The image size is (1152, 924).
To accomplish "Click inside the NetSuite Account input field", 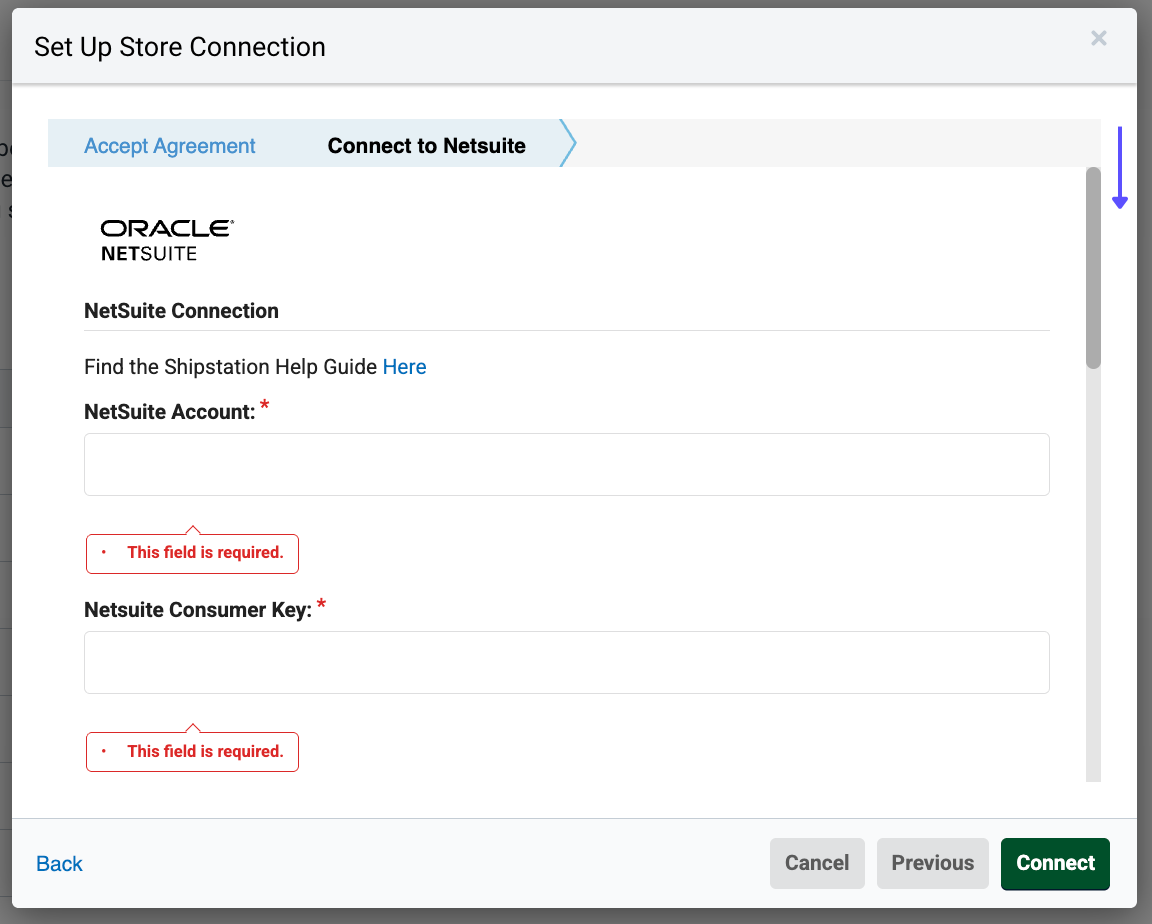I will point(566,464).
